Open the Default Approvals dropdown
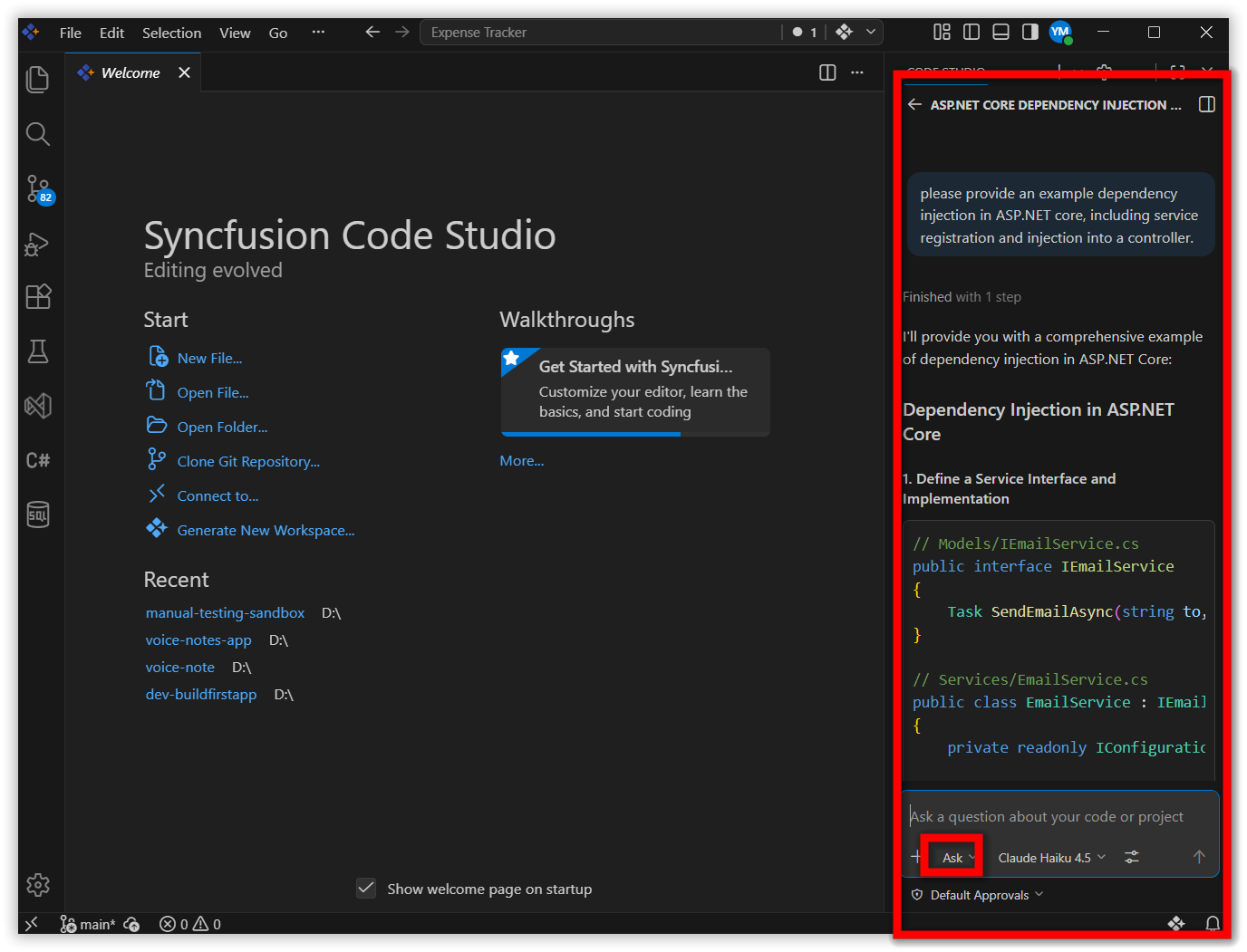The image size is (1247, 952). [977, 895]
